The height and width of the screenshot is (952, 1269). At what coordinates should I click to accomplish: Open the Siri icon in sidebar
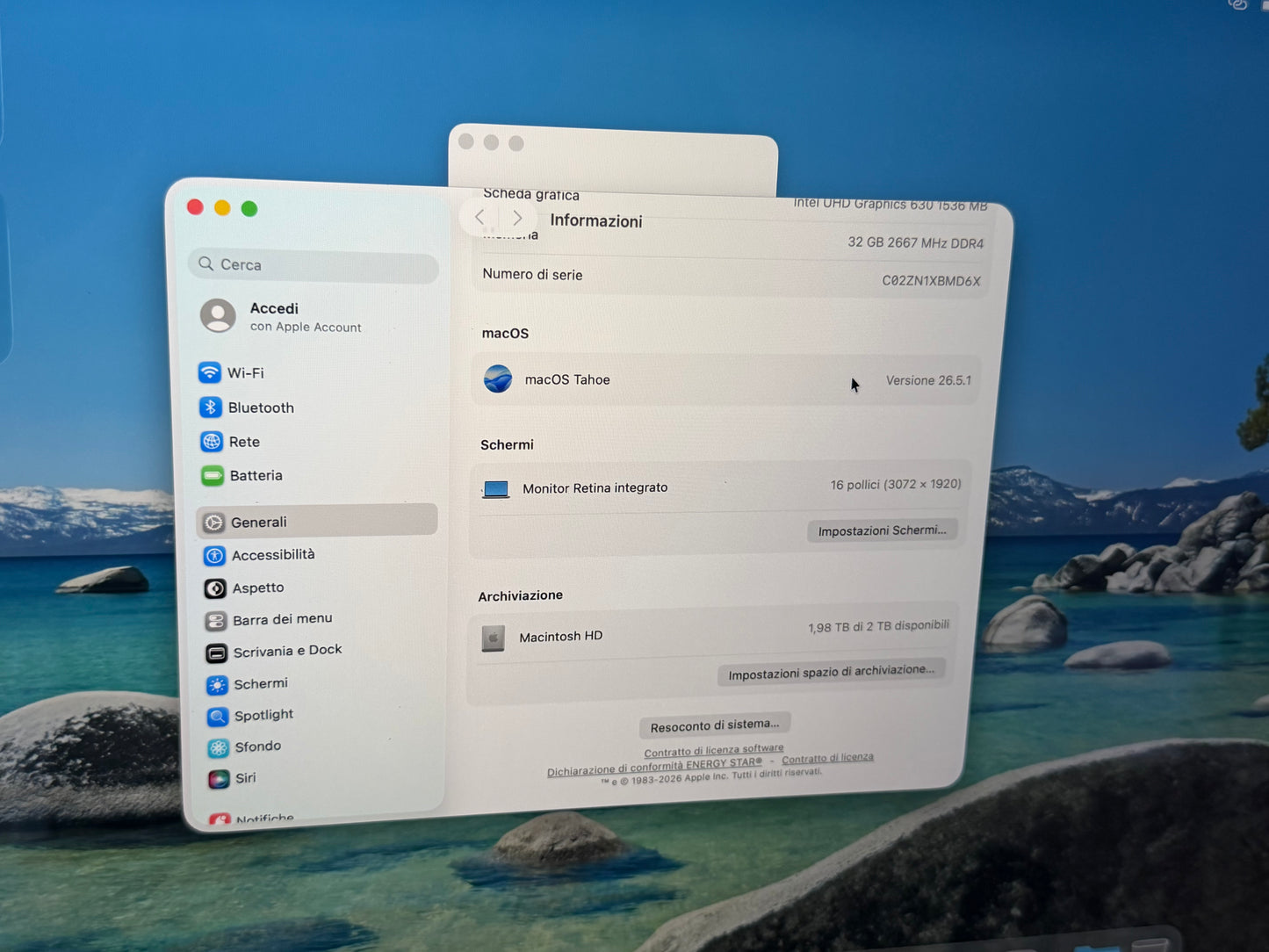tap(218, 779)
